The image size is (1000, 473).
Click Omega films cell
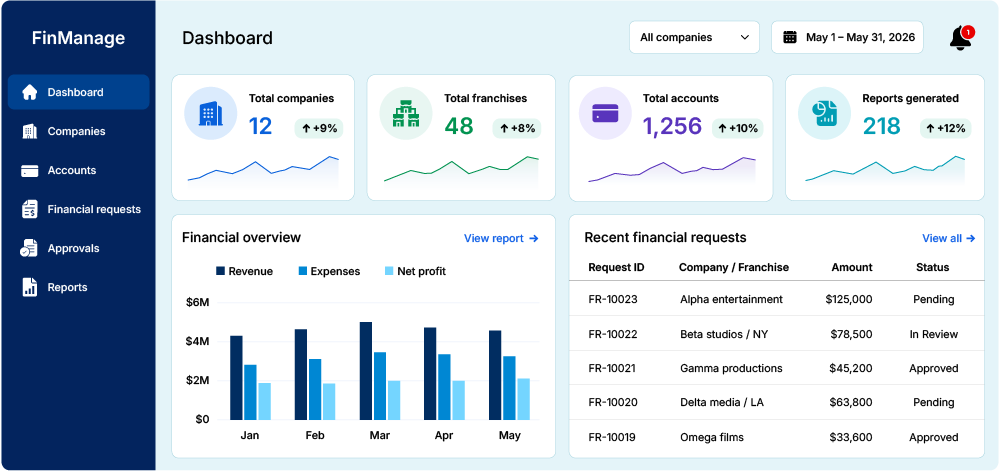point(712,437)
